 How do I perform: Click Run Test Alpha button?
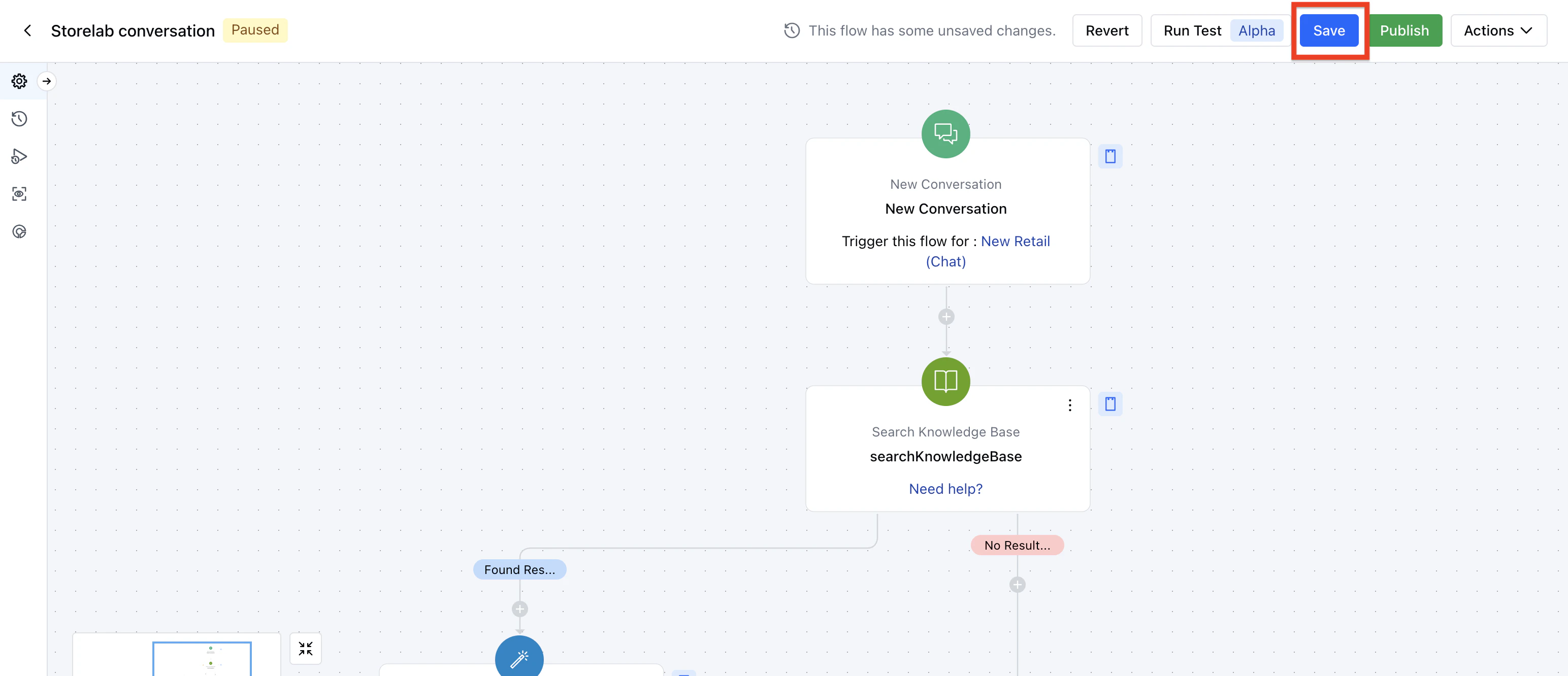click(1219, 30)
